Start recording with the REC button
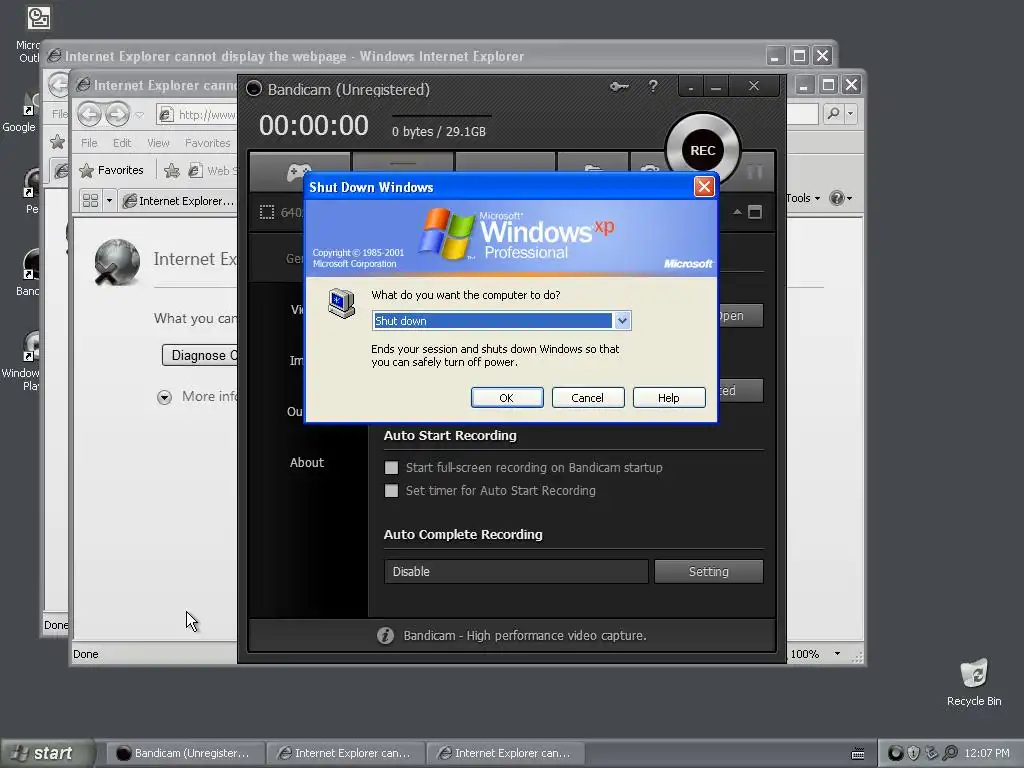Image resolution: width=1024 pixels, height=768 pixels. click(x=703, y=150)
